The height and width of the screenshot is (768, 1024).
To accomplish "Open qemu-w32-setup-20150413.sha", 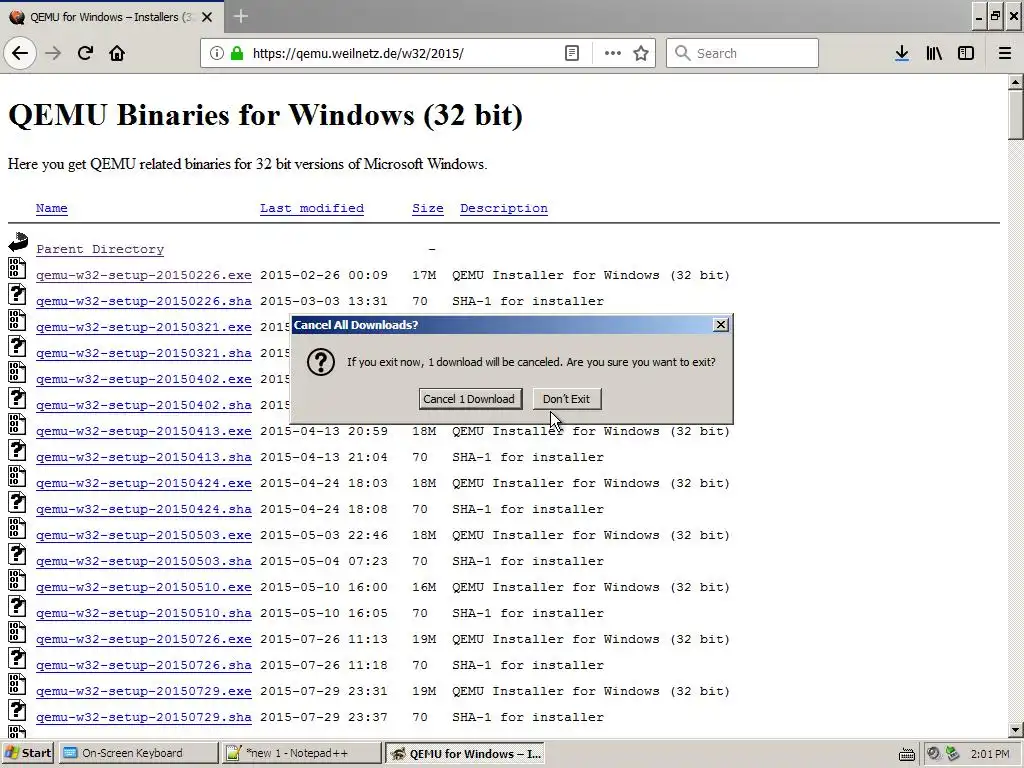I will pos(144,457).
